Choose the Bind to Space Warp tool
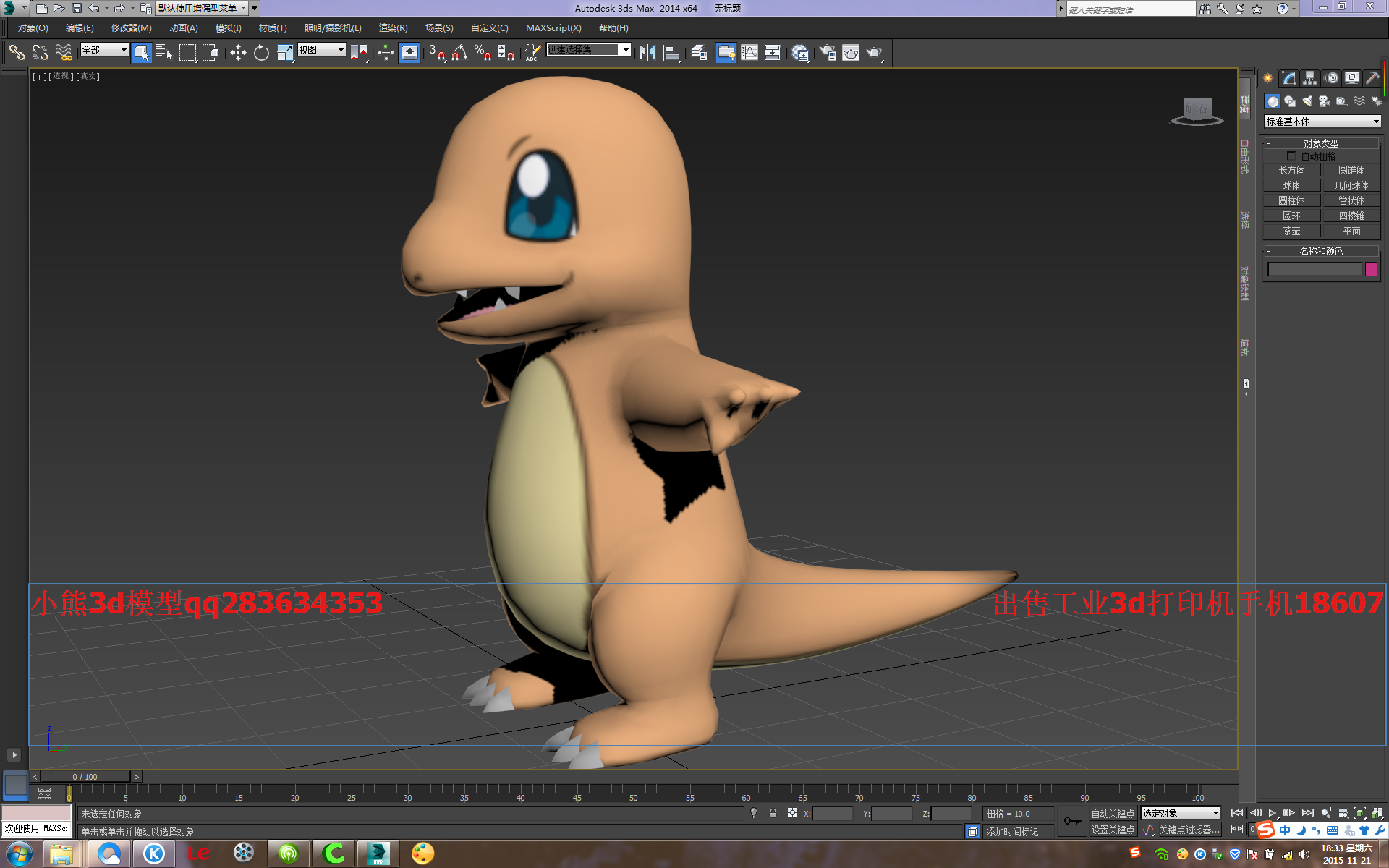This screenshot has height=868, width=1389. [x=64, y=52]
